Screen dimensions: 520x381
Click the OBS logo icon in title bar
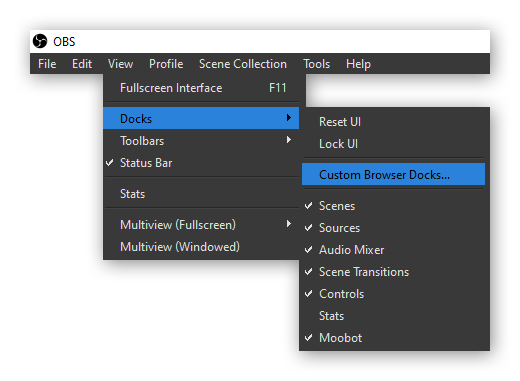tap(40, 41)
